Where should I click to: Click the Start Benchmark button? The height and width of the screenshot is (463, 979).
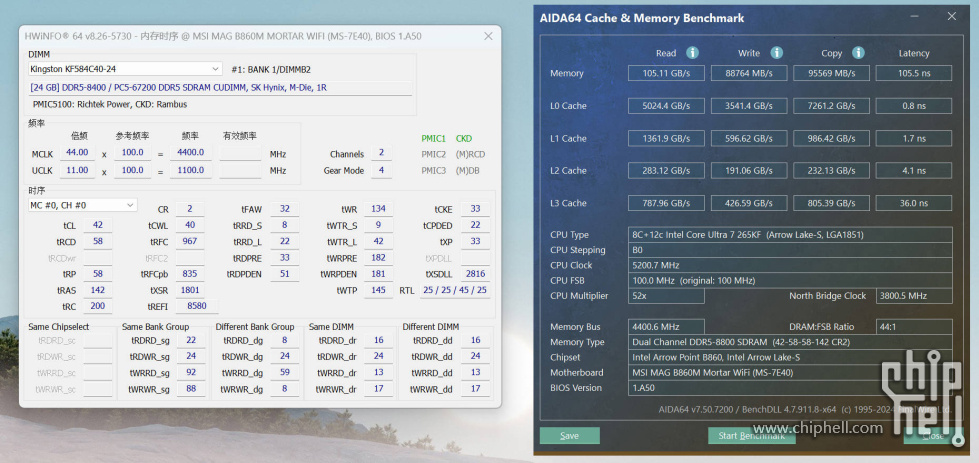point(752,436)
